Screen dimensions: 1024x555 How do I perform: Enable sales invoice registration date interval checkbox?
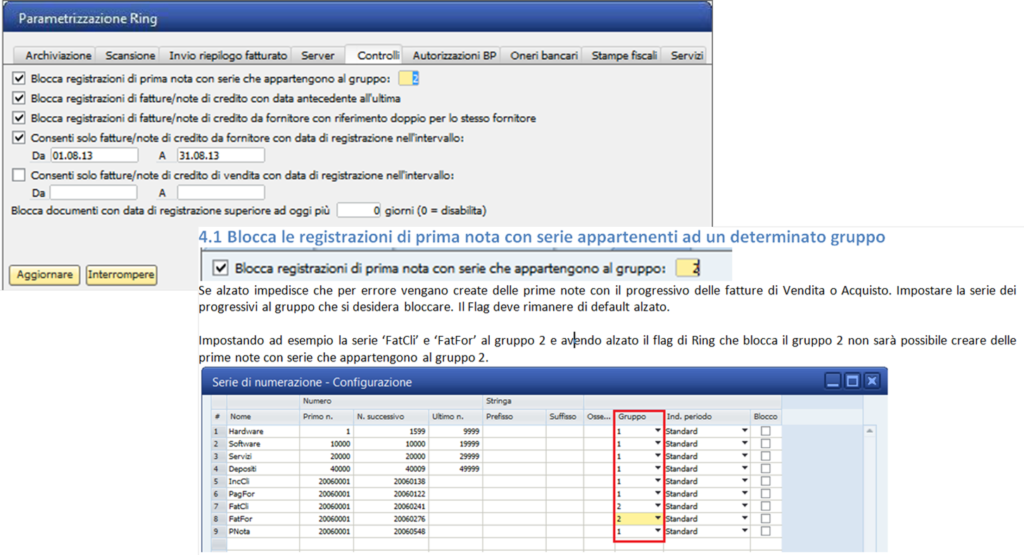[19, 175]
